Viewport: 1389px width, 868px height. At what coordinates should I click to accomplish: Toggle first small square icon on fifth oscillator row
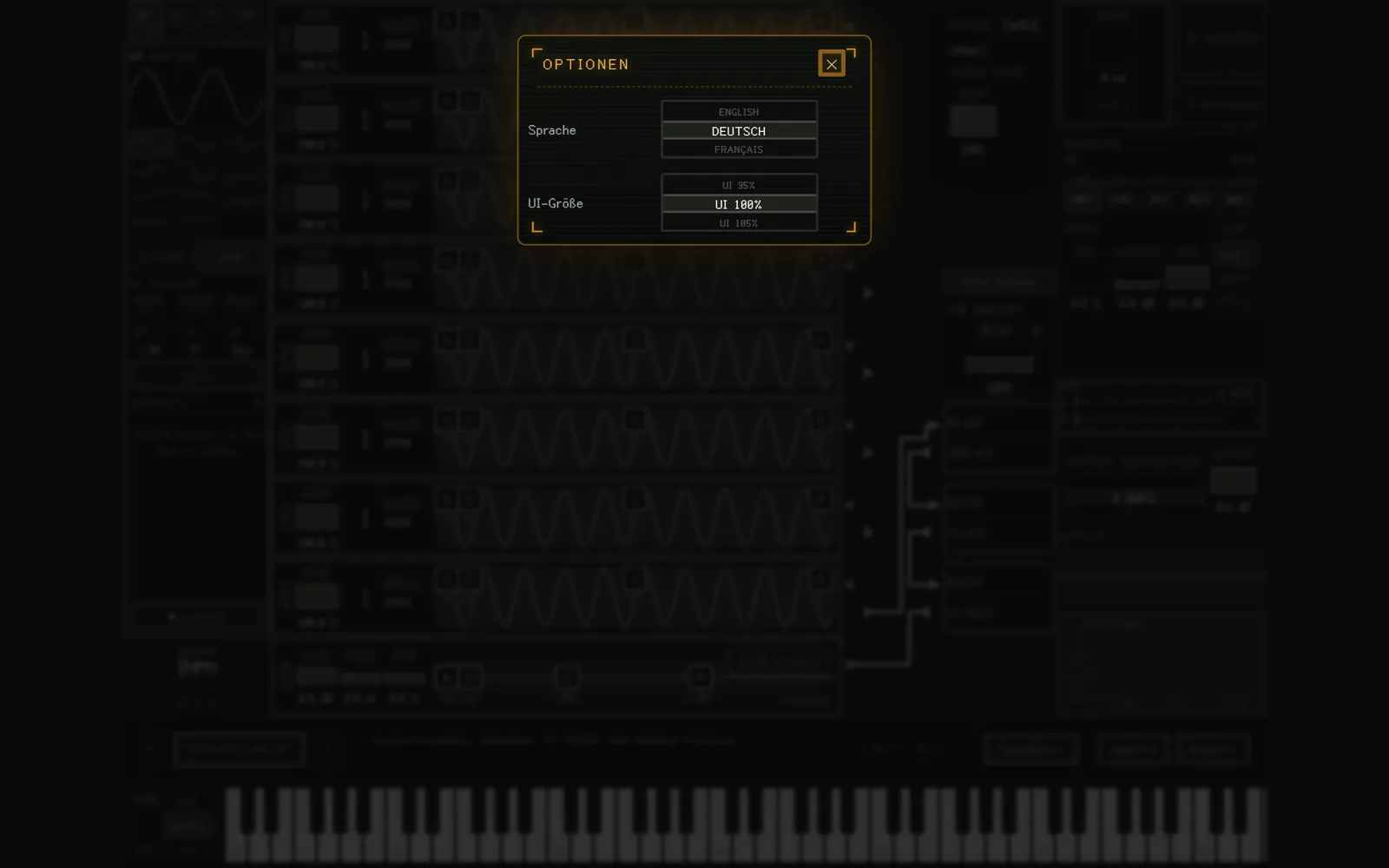click(x=447, y=339)
